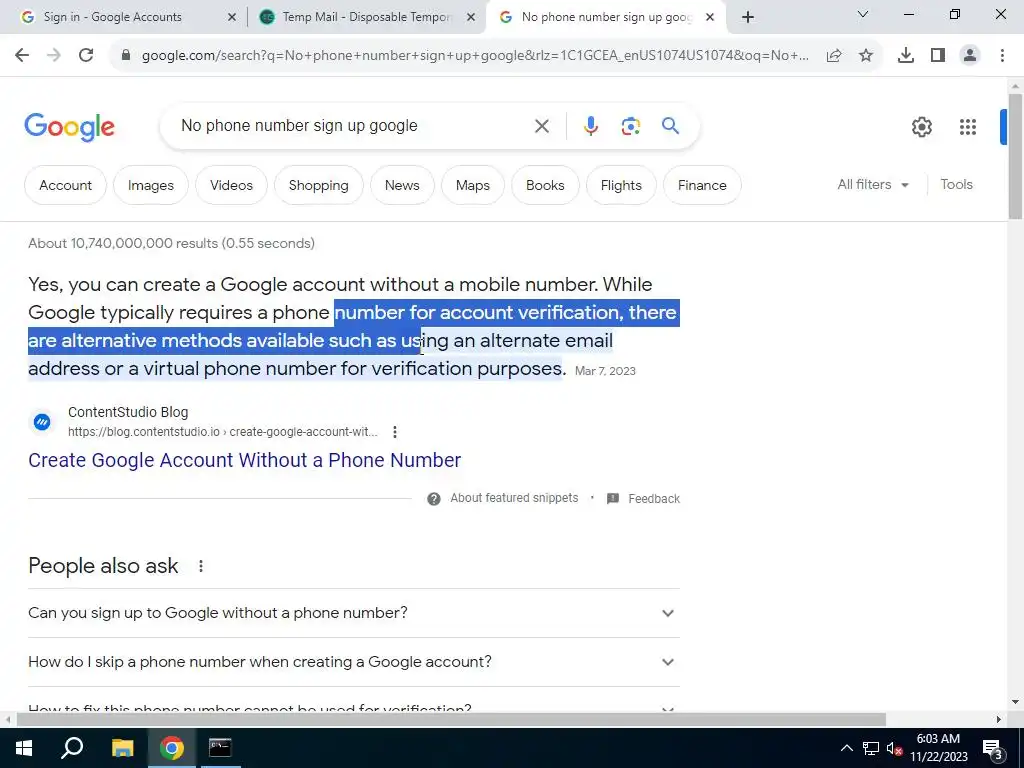Open Google quick settings gear icon
The width and height of the screenshot is (1024, 768).
click(x=921, y=127)
